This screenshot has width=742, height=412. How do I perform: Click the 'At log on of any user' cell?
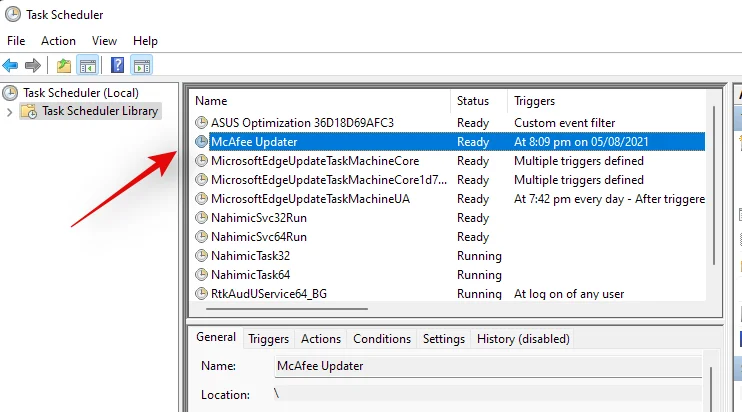point(569,294)
